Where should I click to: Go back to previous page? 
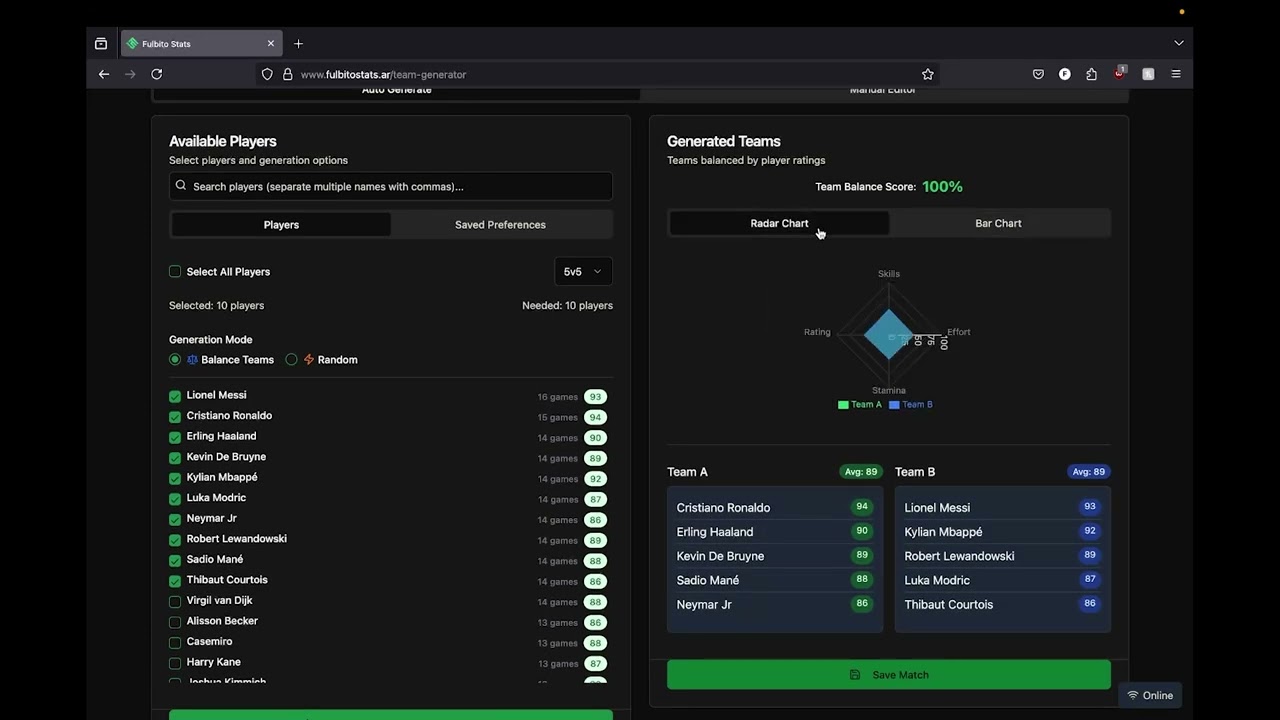(104, 74)
